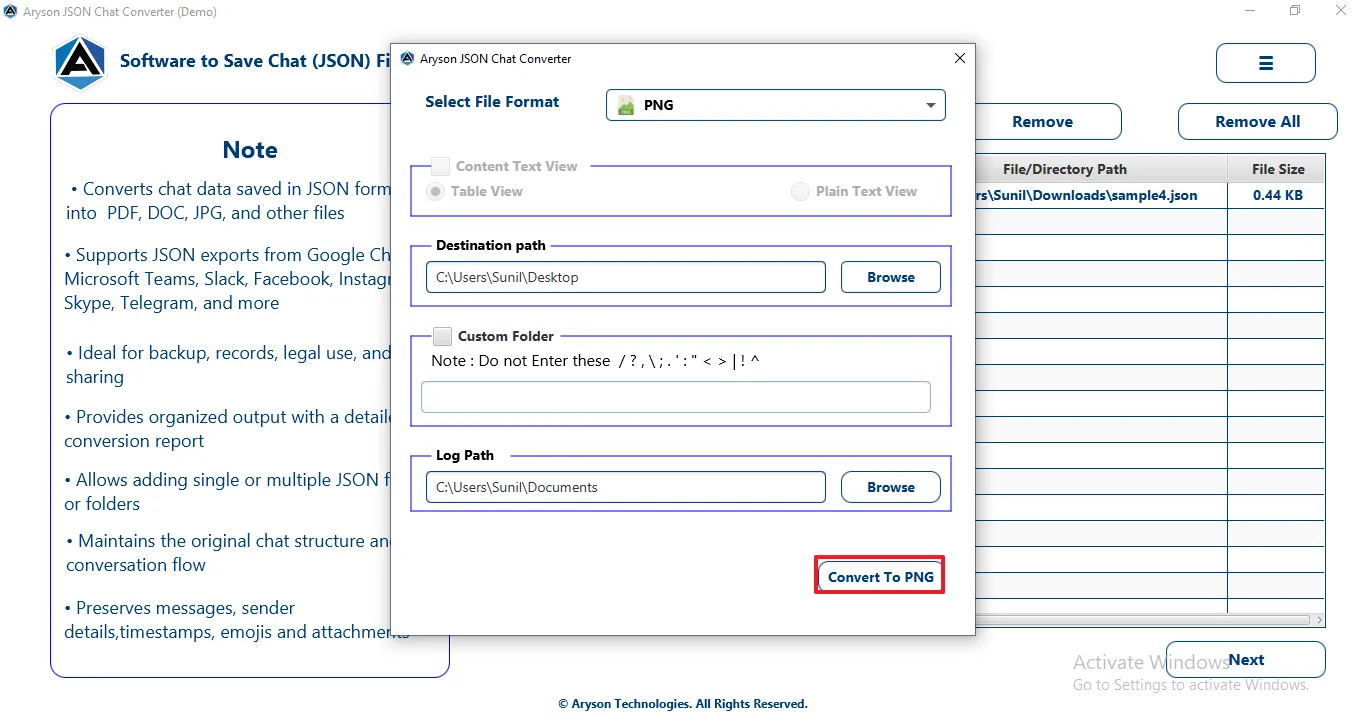Toggle the Content Text View checkbox

coord(440,167)
